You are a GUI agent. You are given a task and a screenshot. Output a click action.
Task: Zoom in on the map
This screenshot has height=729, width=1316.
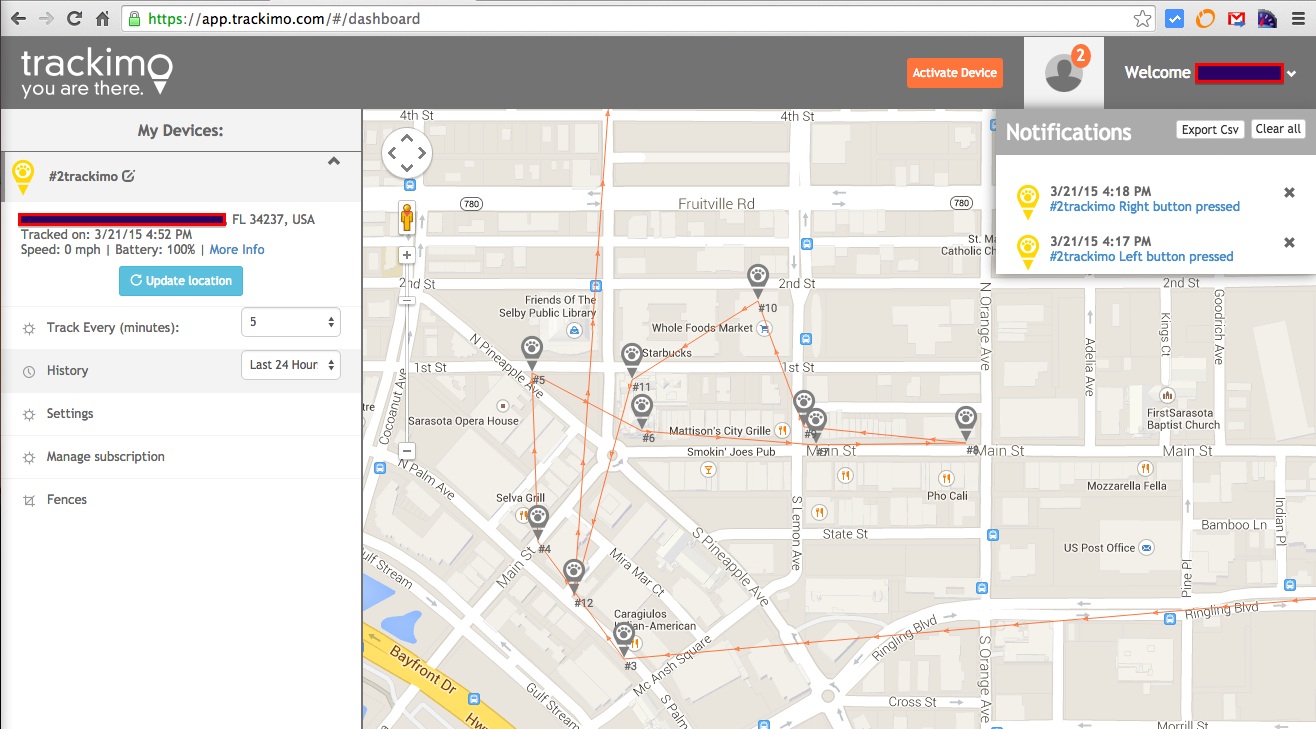click(407, 255)
